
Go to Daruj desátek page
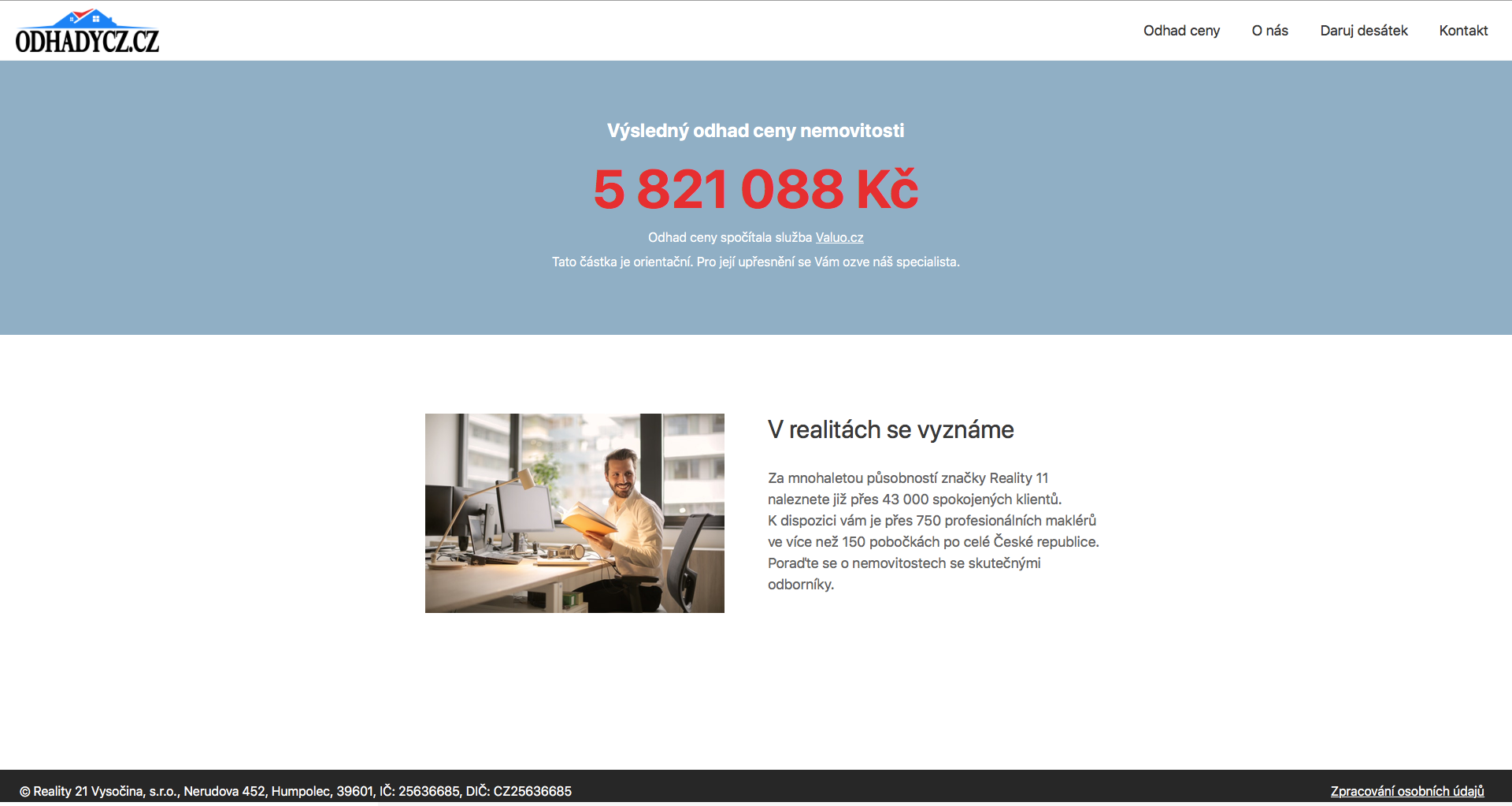point(1363,31)
